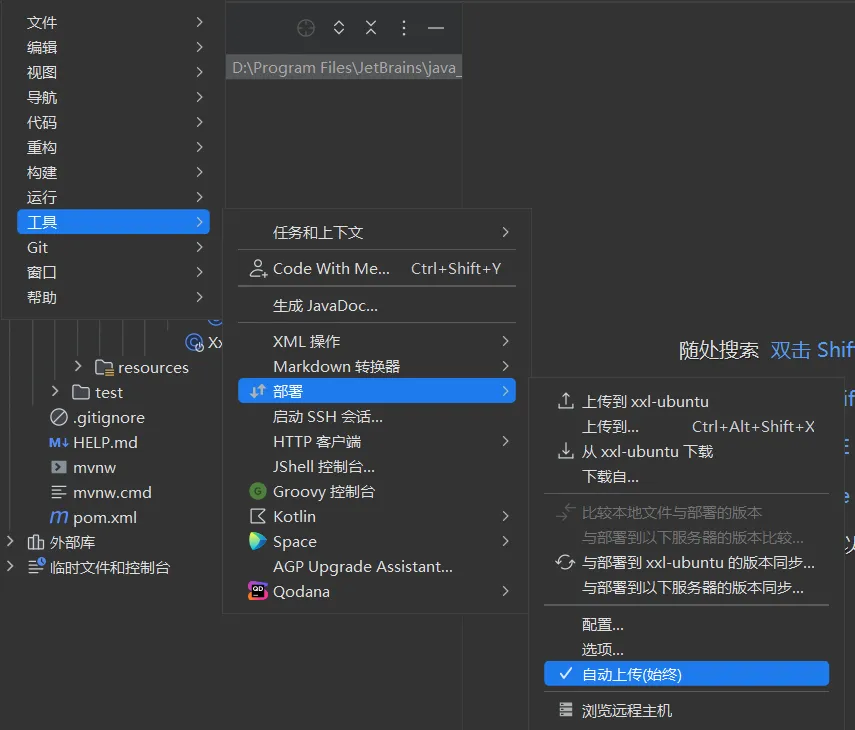Expand the resources folder in project tree
The width and height of the screenshot is (855, 730).
click(78, 366)
